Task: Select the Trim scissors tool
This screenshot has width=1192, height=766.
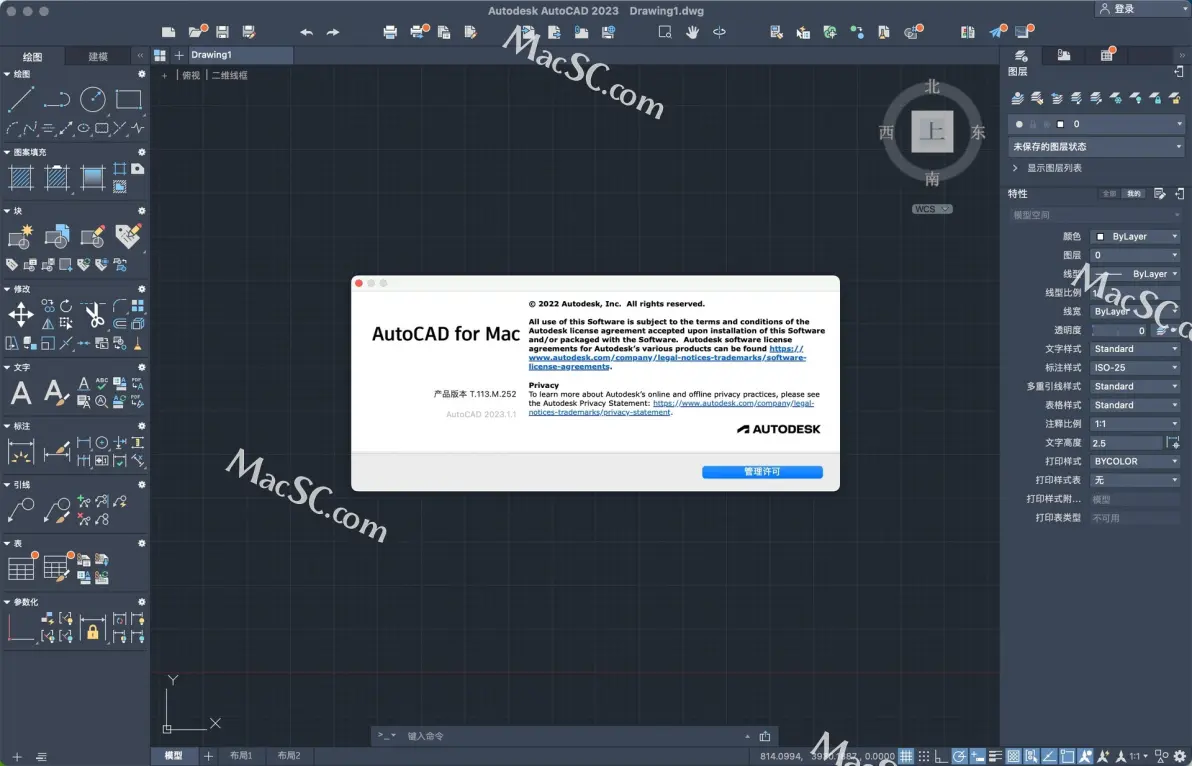Action: pos(94,315)
